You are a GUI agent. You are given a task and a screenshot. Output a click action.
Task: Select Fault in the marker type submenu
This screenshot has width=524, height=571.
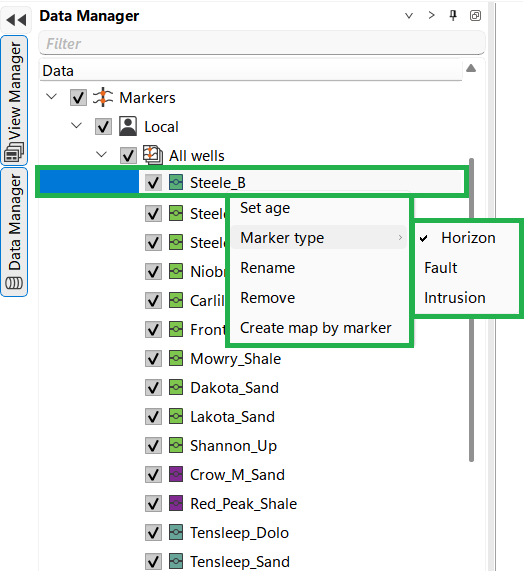tap(441, 268)
